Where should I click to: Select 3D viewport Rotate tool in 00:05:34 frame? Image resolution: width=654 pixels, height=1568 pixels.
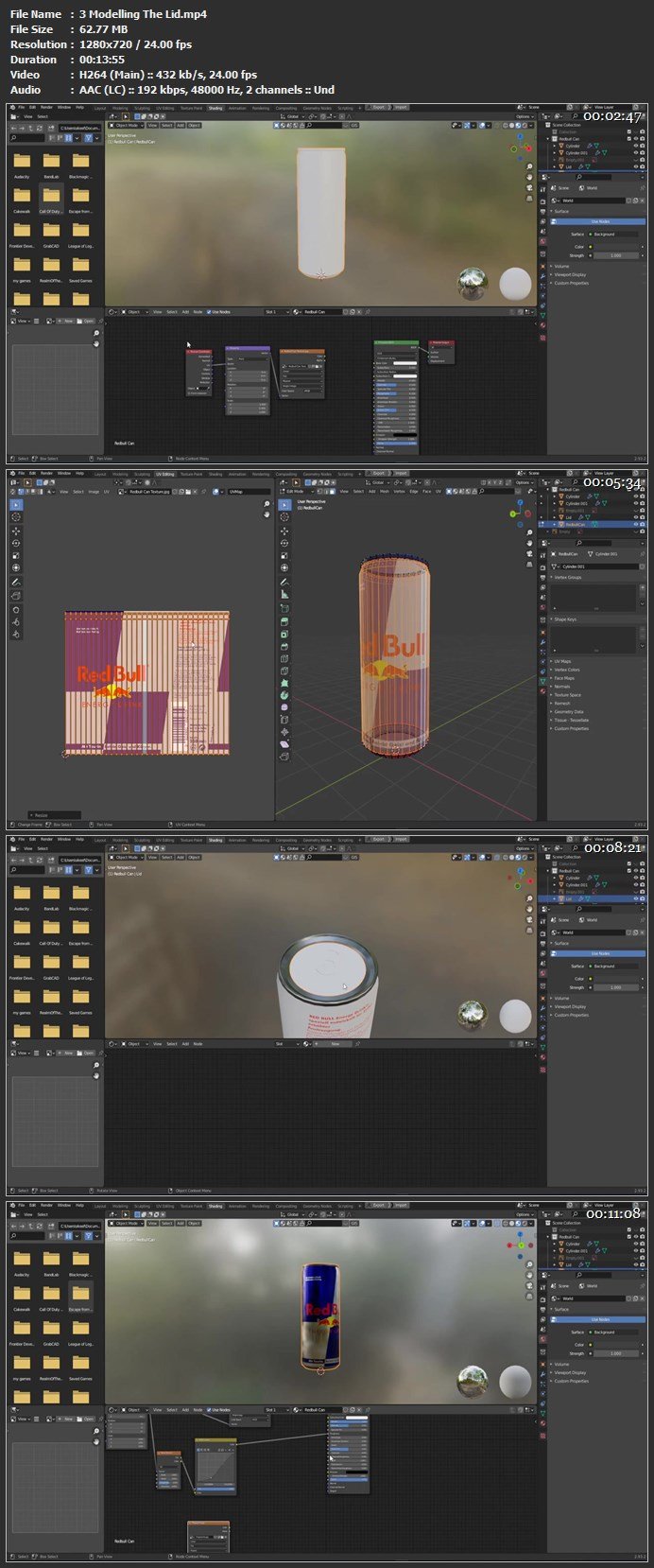point(284,543)
